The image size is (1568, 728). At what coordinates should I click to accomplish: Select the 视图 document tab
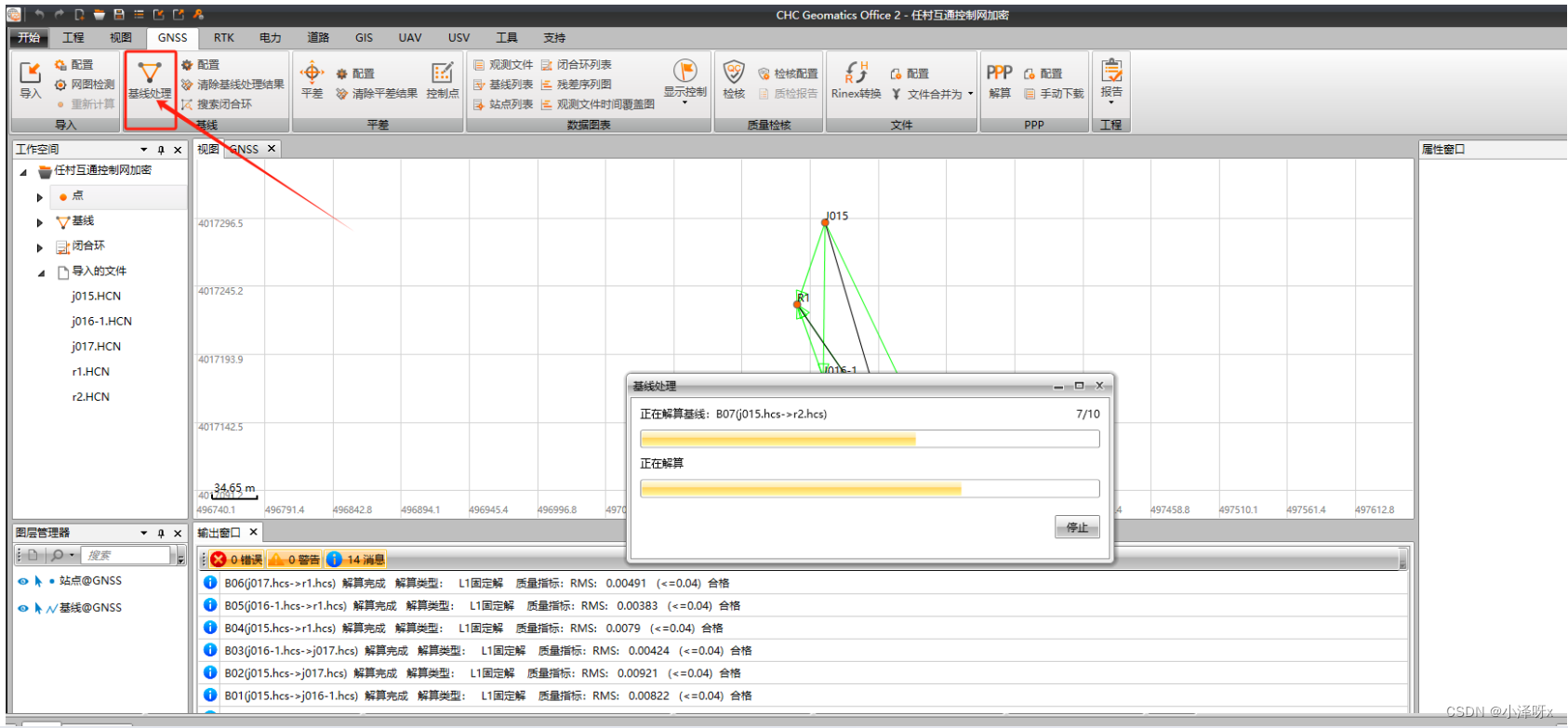click(x=207, y=149)
